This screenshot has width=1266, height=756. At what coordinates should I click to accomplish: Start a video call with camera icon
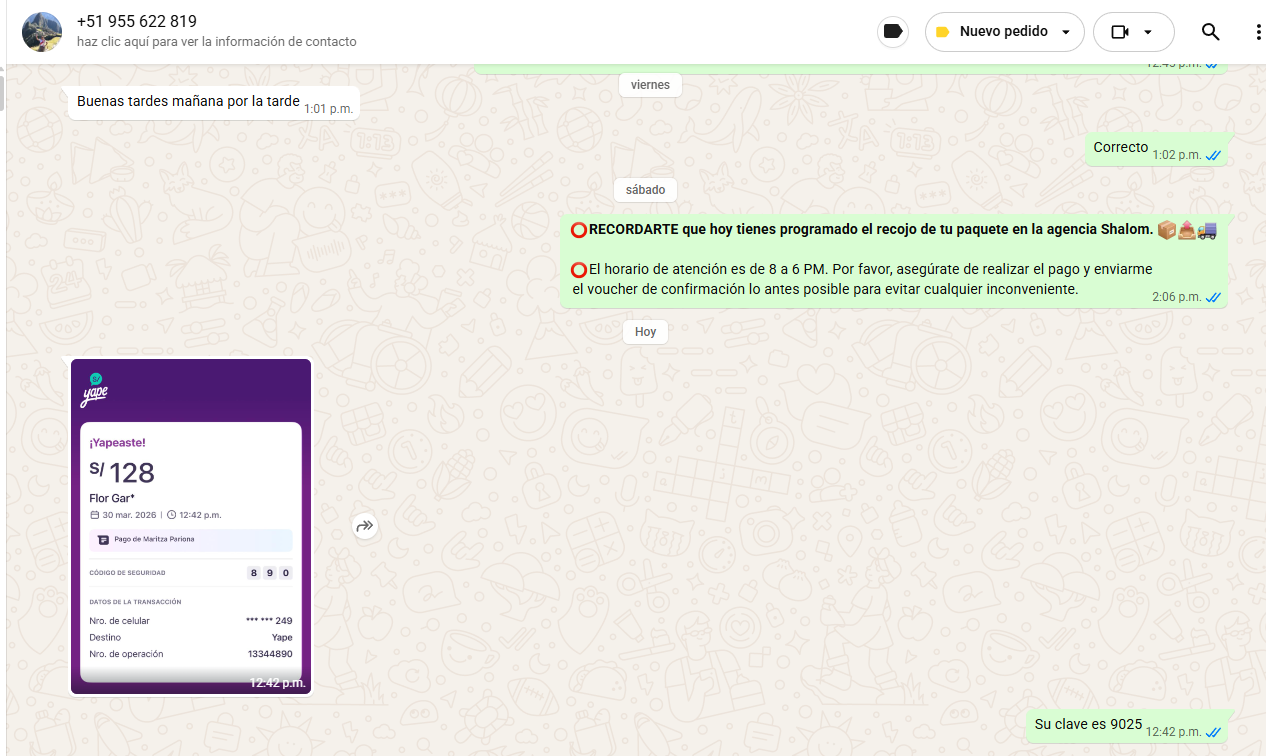[1119, 32]
